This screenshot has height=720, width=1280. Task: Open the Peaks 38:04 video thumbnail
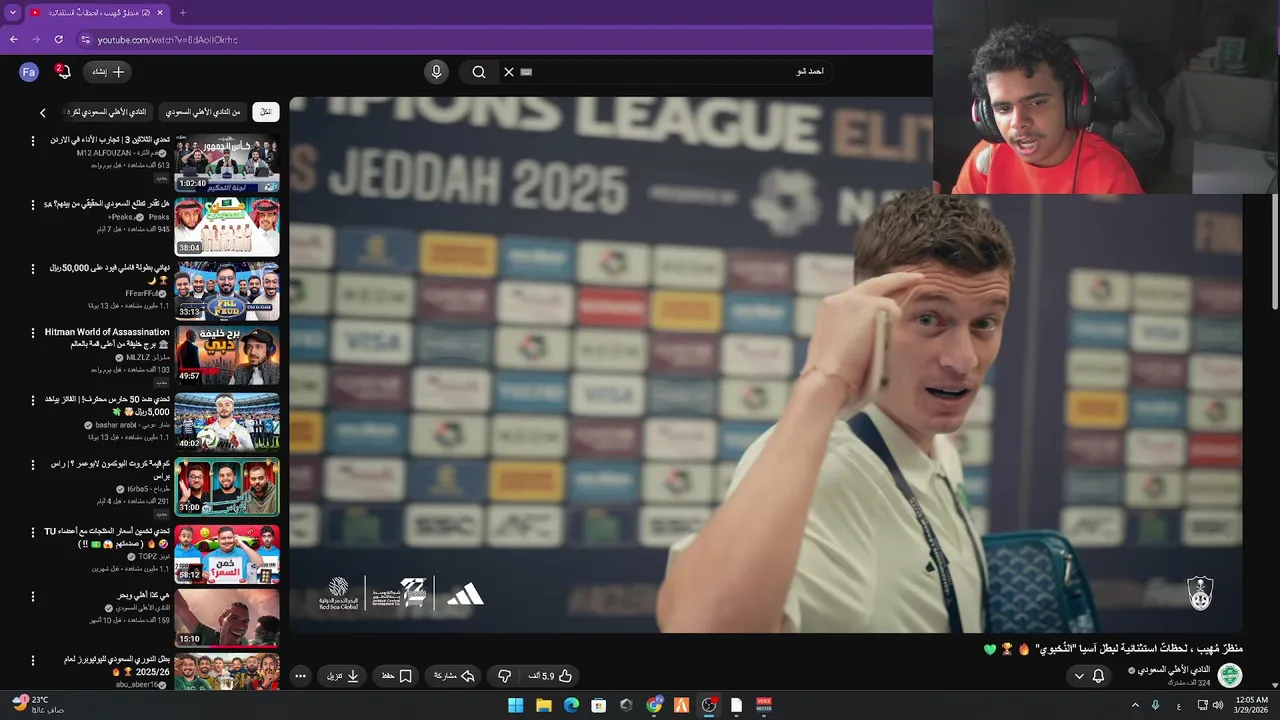[x=227, y=228]
